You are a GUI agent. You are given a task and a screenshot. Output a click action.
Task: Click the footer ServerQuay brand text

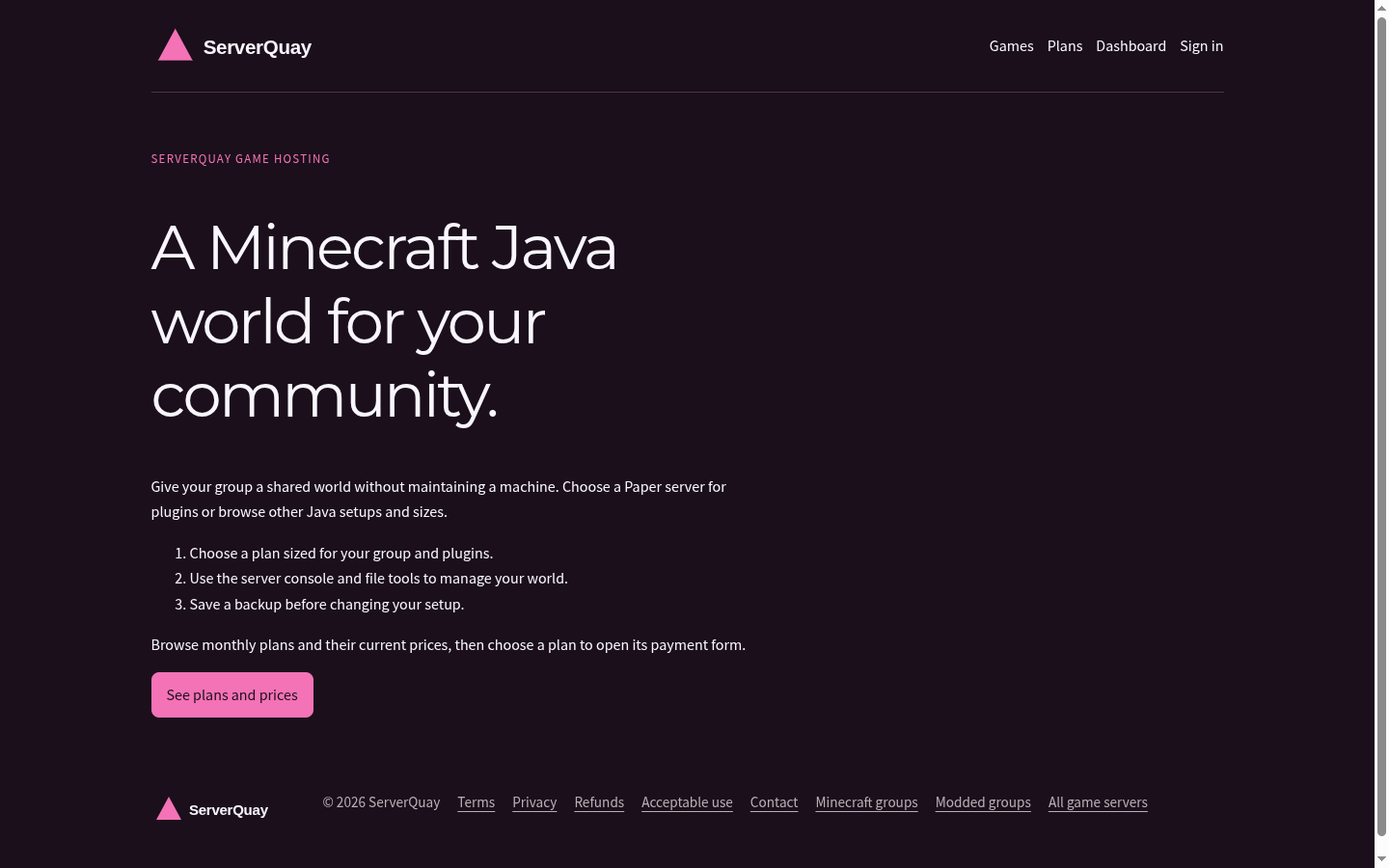click(x=229, y=810)
